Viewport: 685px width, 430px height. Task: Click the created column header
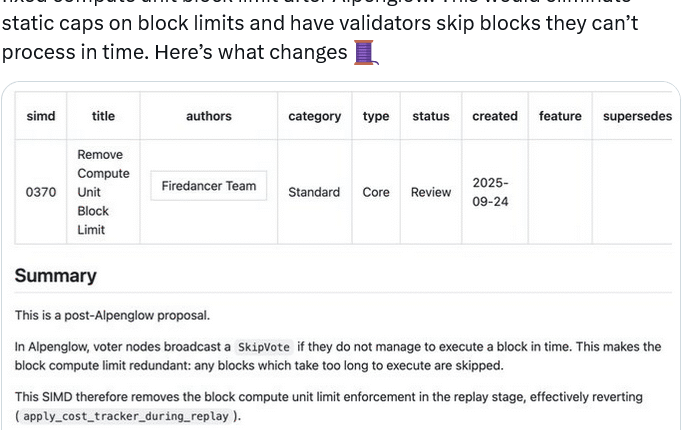(x=495, y=116)
